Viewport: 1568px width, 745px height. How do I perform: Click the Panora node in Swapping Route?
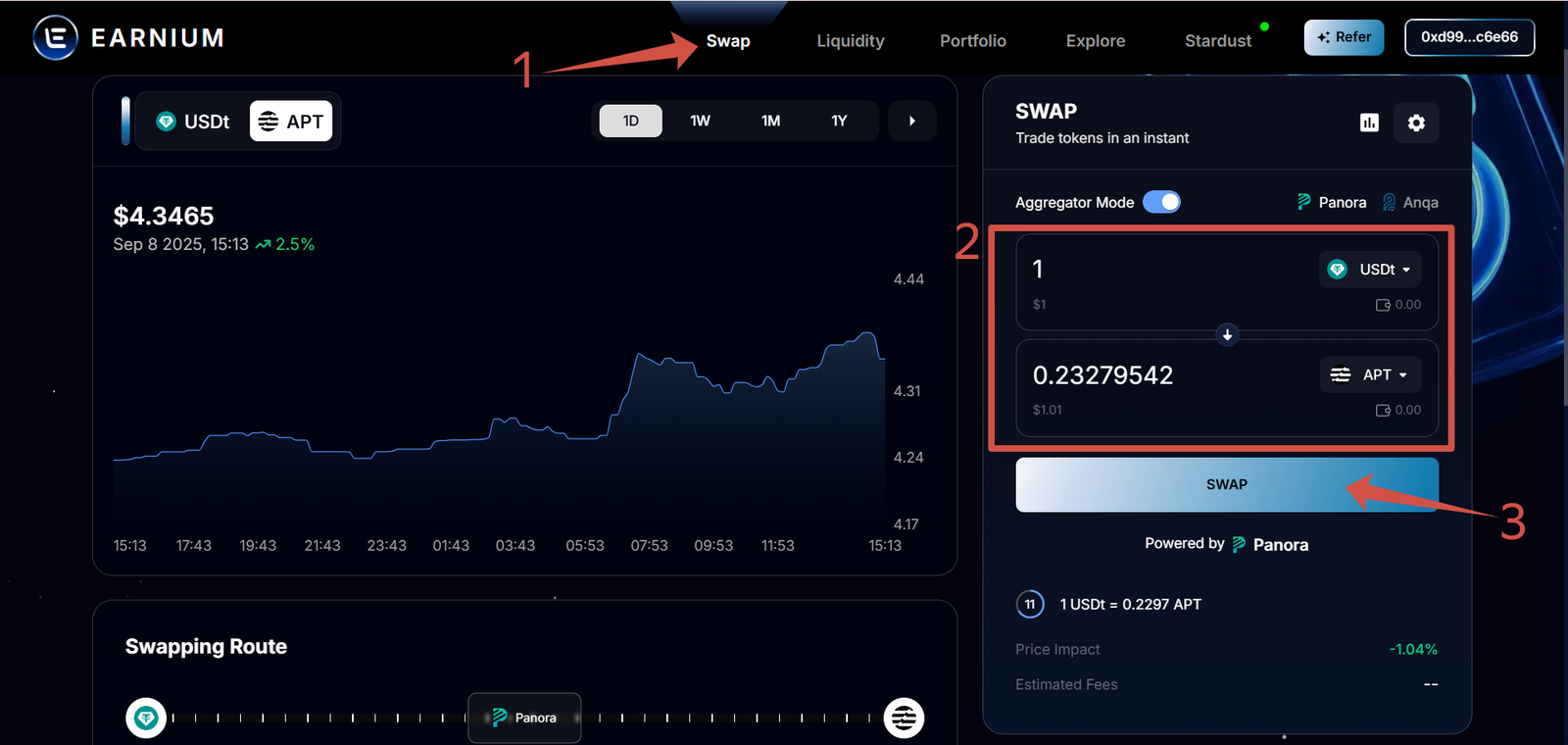524,718
